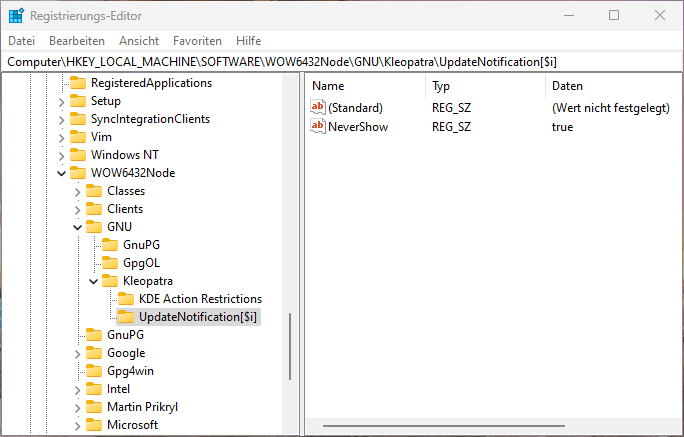Open the Datei menu
The image size is (684, 437).
click(x=21, y=41)
